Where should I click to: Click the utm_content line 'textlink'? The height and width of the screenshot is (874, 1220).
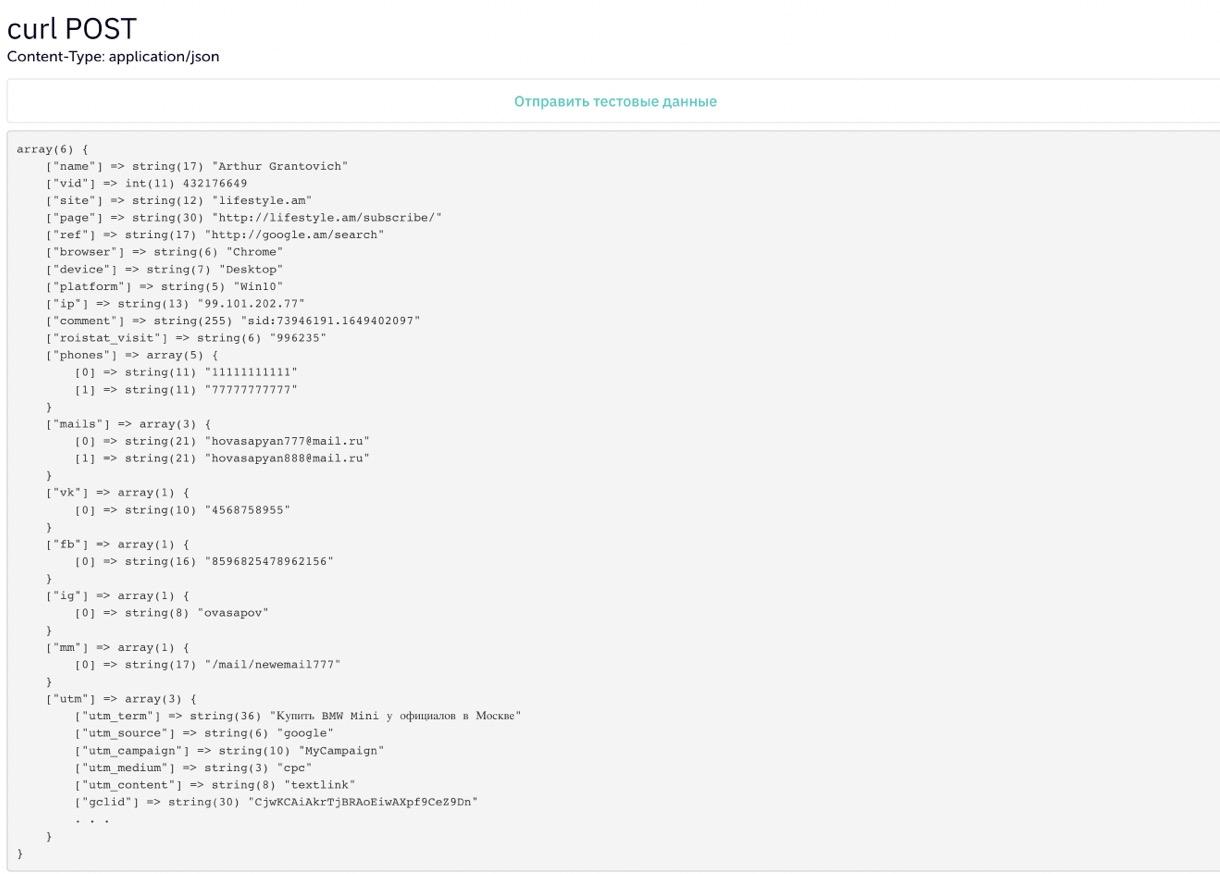[215, 785]
